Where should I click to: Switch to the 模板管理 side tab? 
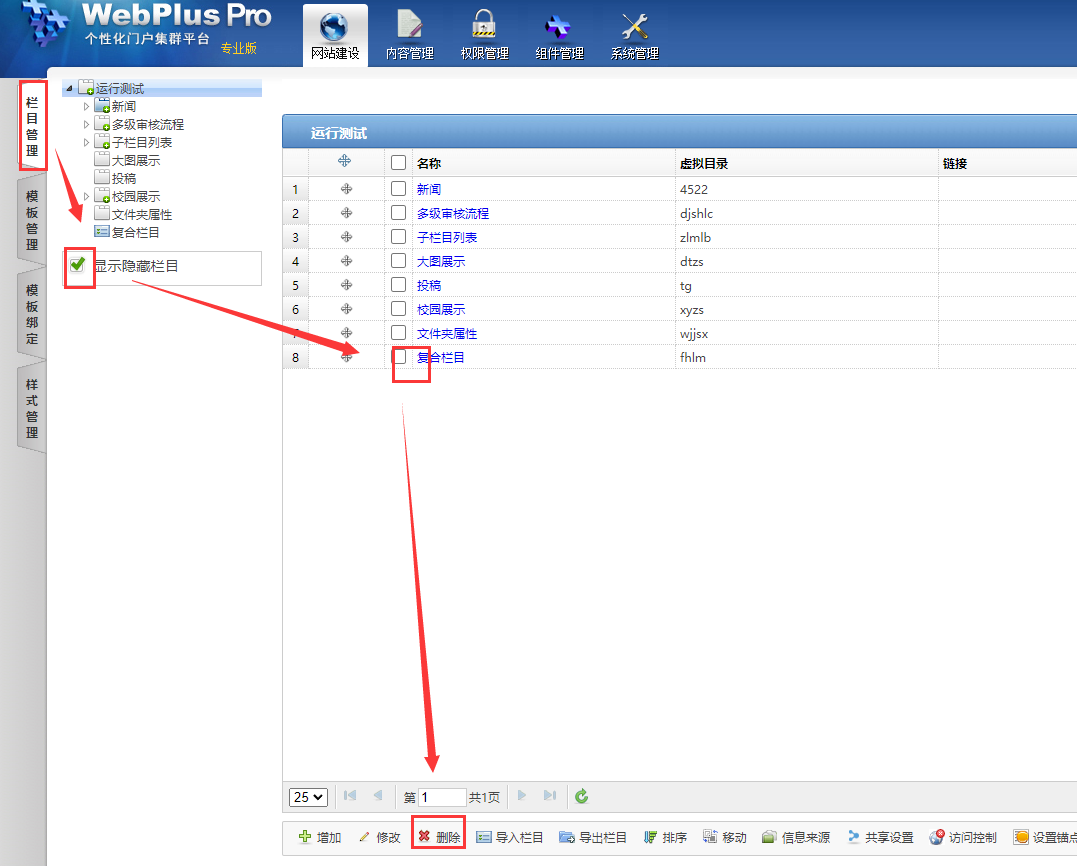[x=32, y=220]
